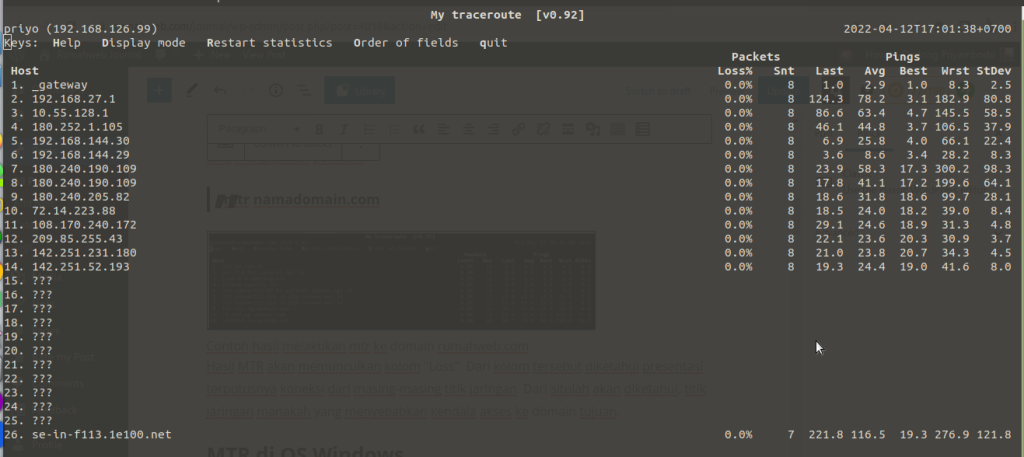Click the namadomain.com heading text
1024x457 pixels.
click(x=316, y=200)
